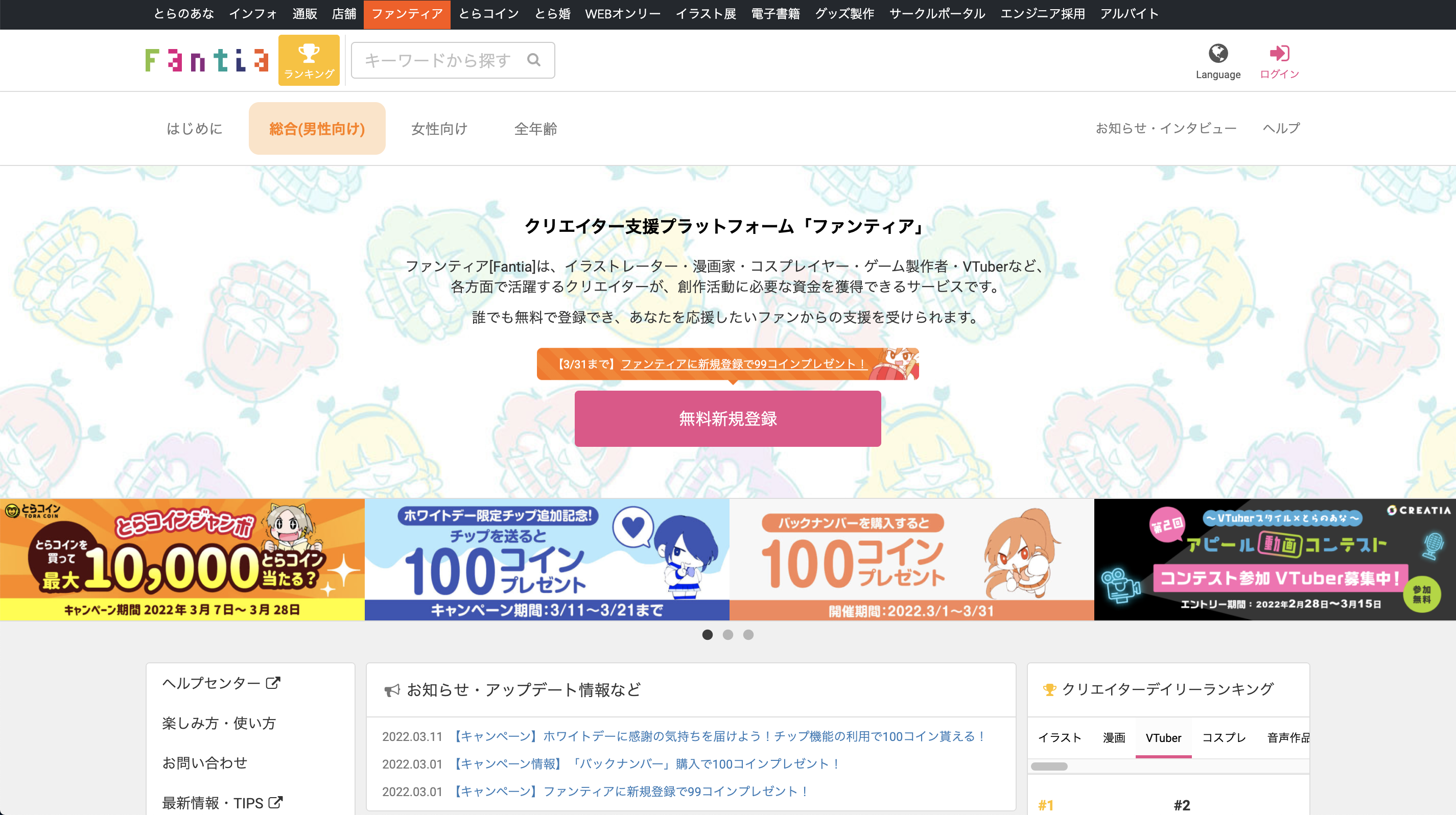The height and width of the screenshot is (815, 1456).
Task: Click the trophy icon beside クリエイターデイリーランキング
Action: point(1050,688)
